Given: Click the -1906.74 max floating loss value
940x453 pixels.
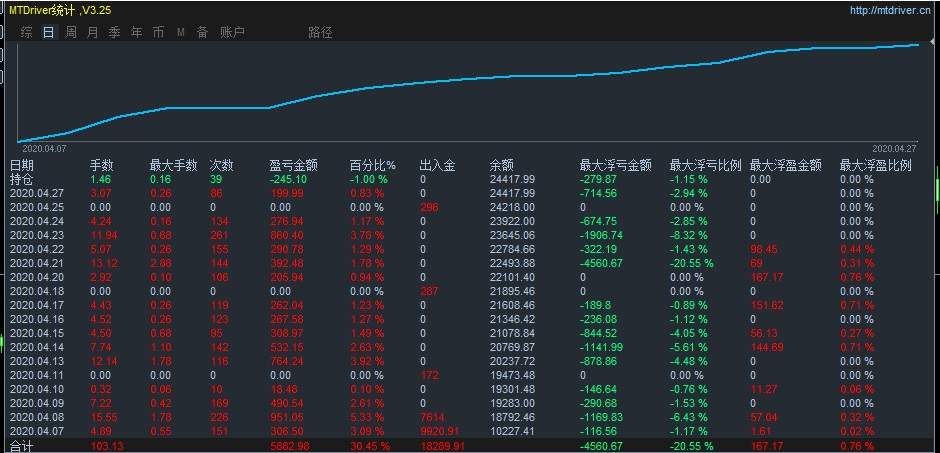Looking at the screenshot, I should click(x=601, y=235).
